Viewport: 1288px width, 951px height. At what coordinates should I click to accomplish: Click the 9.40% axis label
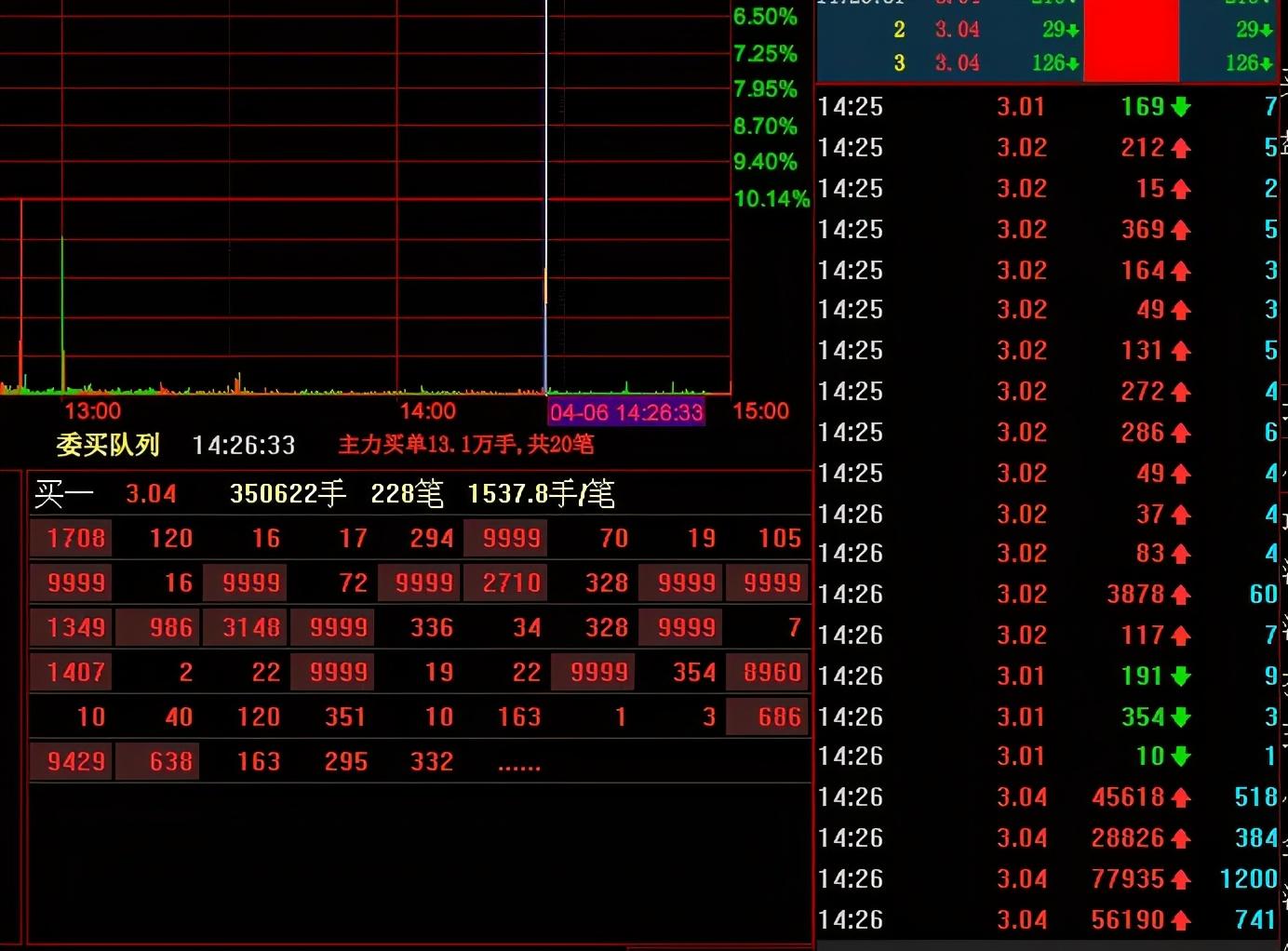tap(765, 162)
